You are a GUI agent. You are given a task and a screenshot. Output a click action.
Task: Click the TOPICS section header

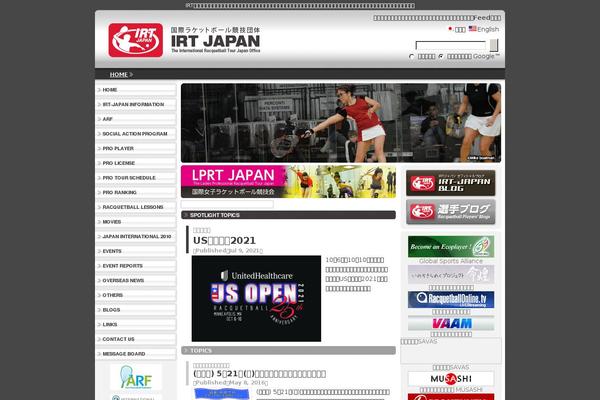288,351
